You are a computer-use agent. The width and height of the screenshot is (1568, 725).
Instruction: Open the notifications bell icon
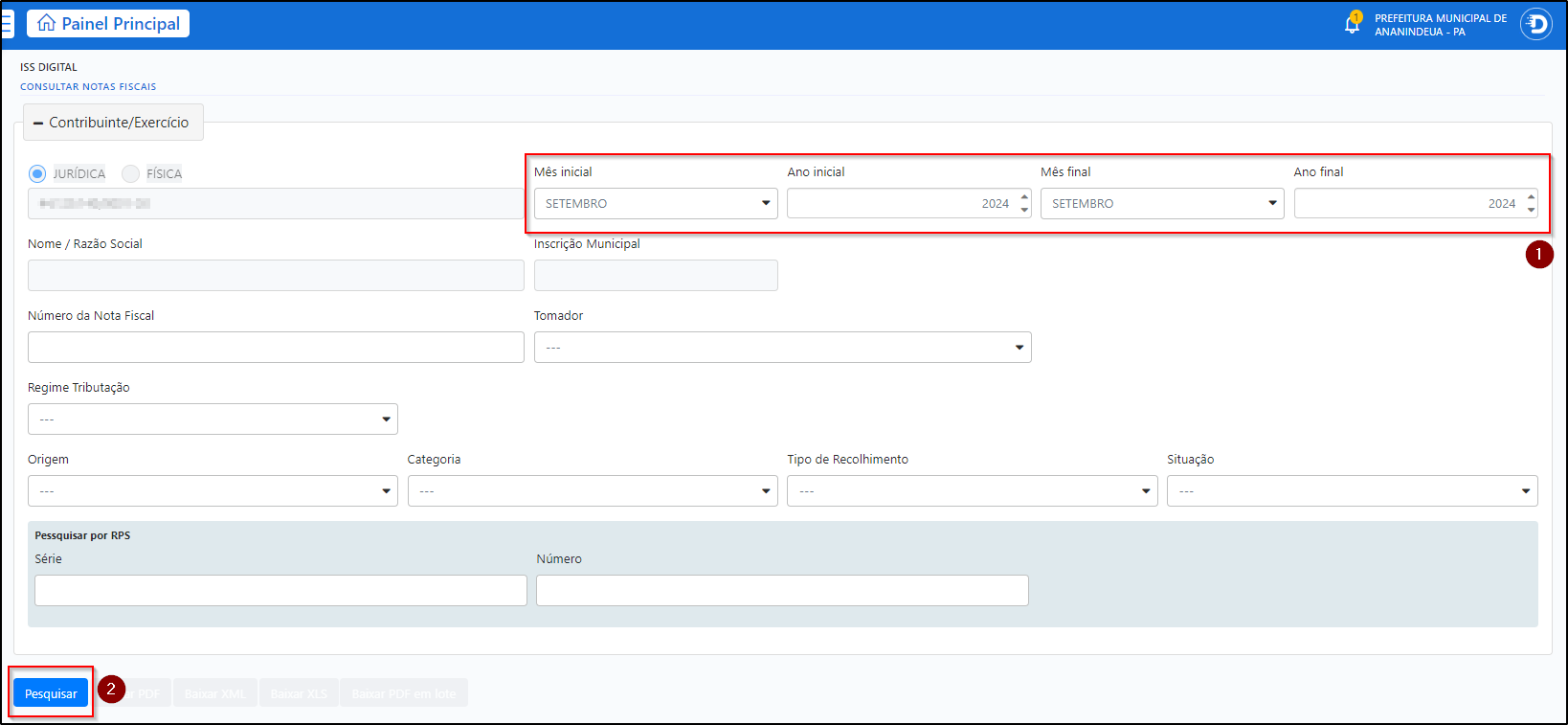click(1352, 24)
